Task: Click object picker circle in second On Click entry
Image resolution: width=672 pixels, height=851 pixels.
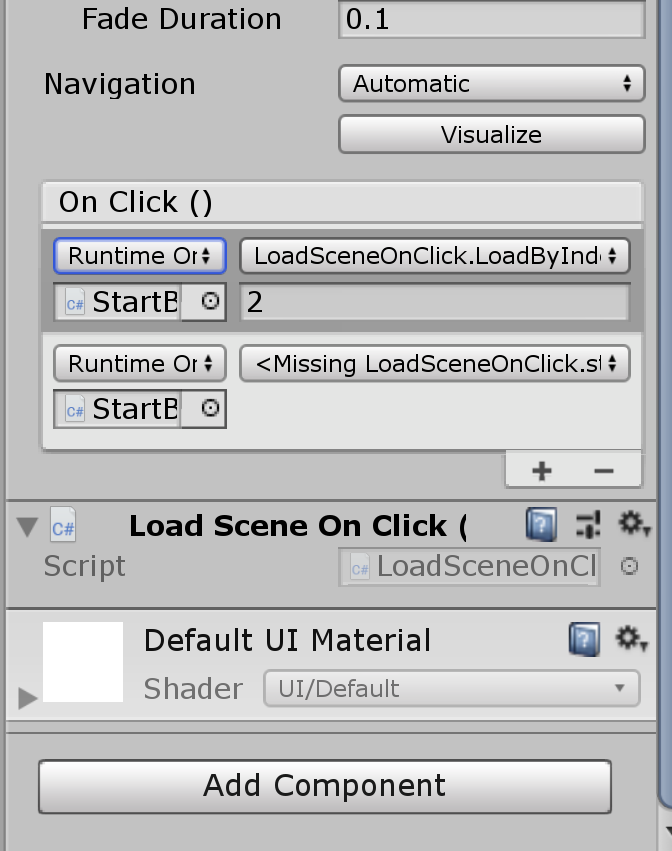Action: pyautogui.click(x=210, y=408)
